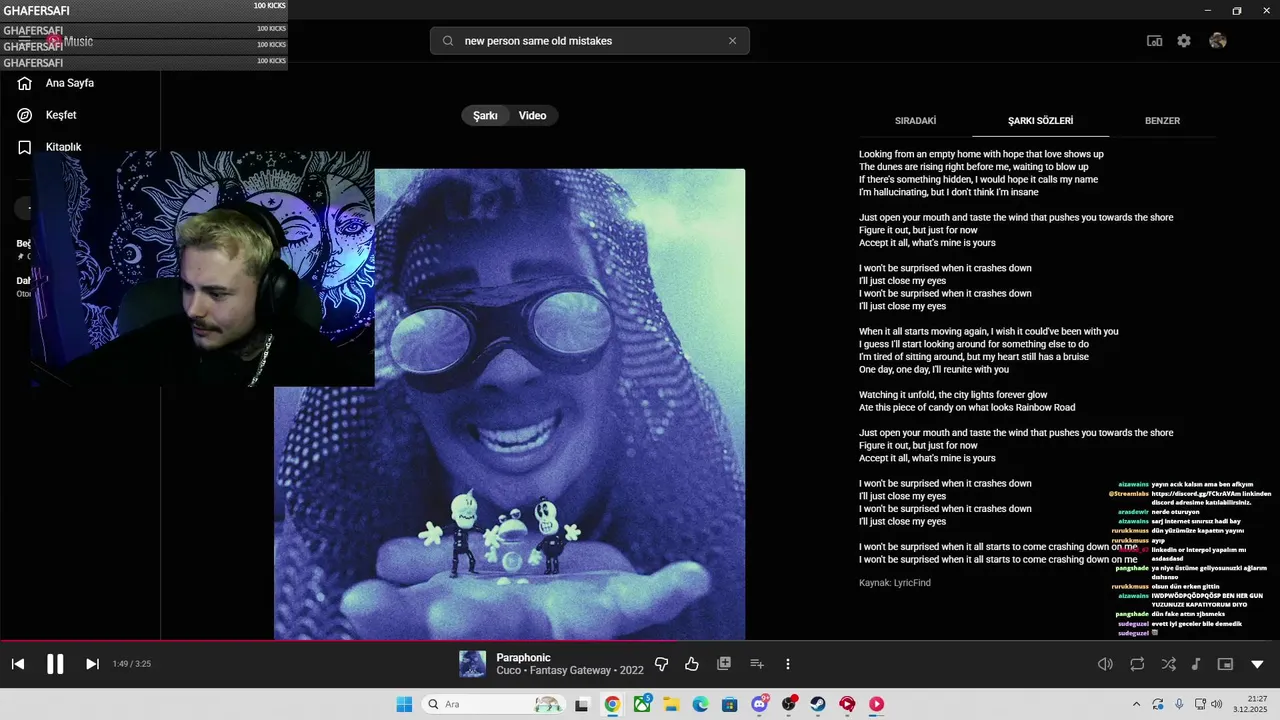Image resolution: width=1280 pixels, height=720 pixels.
Task: Open more options three-dot menu
Action: click(788, 664)
